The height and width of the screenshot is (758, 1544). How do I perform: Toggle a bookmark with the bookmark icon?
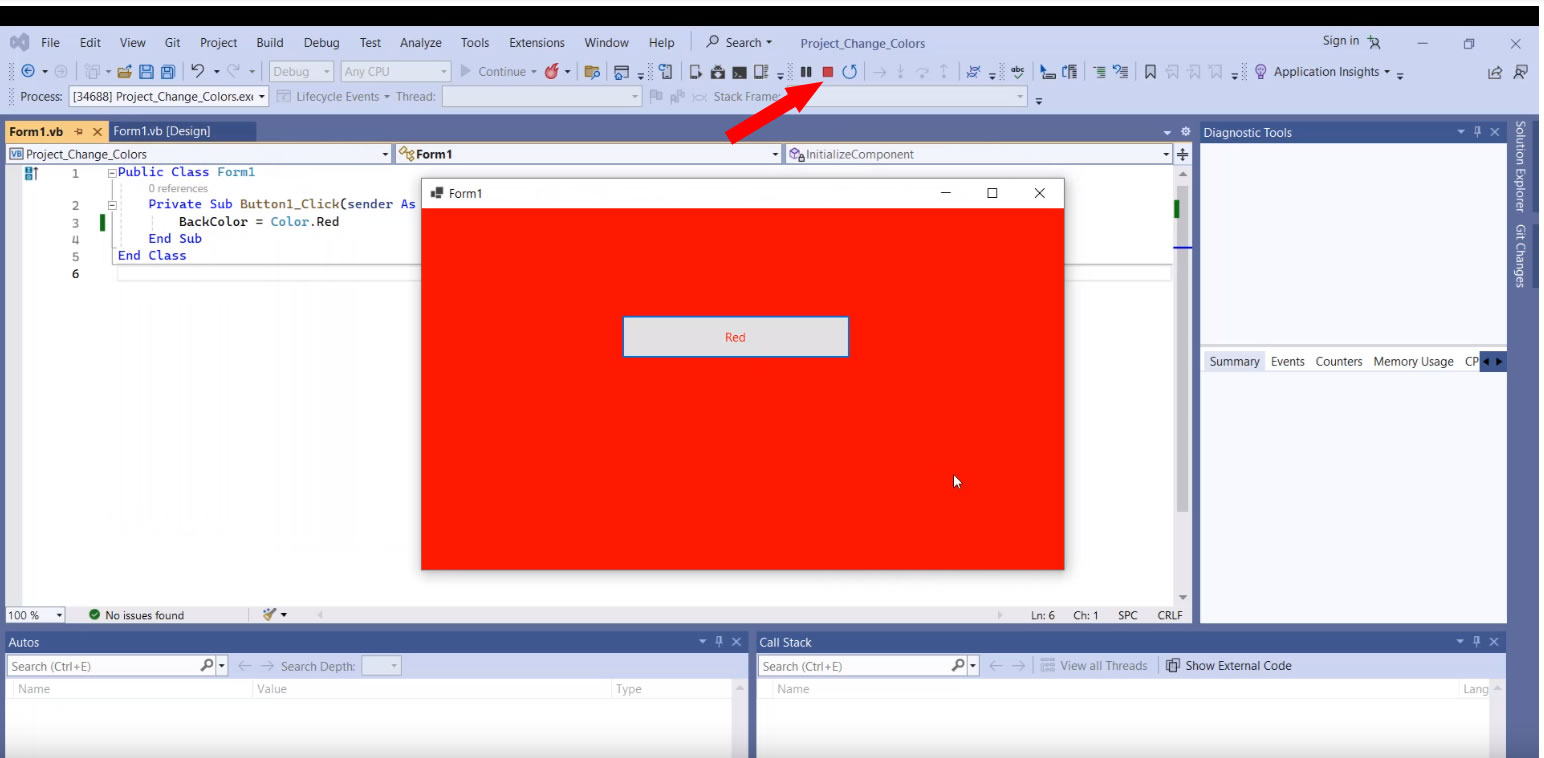[x=1151, y=72]
